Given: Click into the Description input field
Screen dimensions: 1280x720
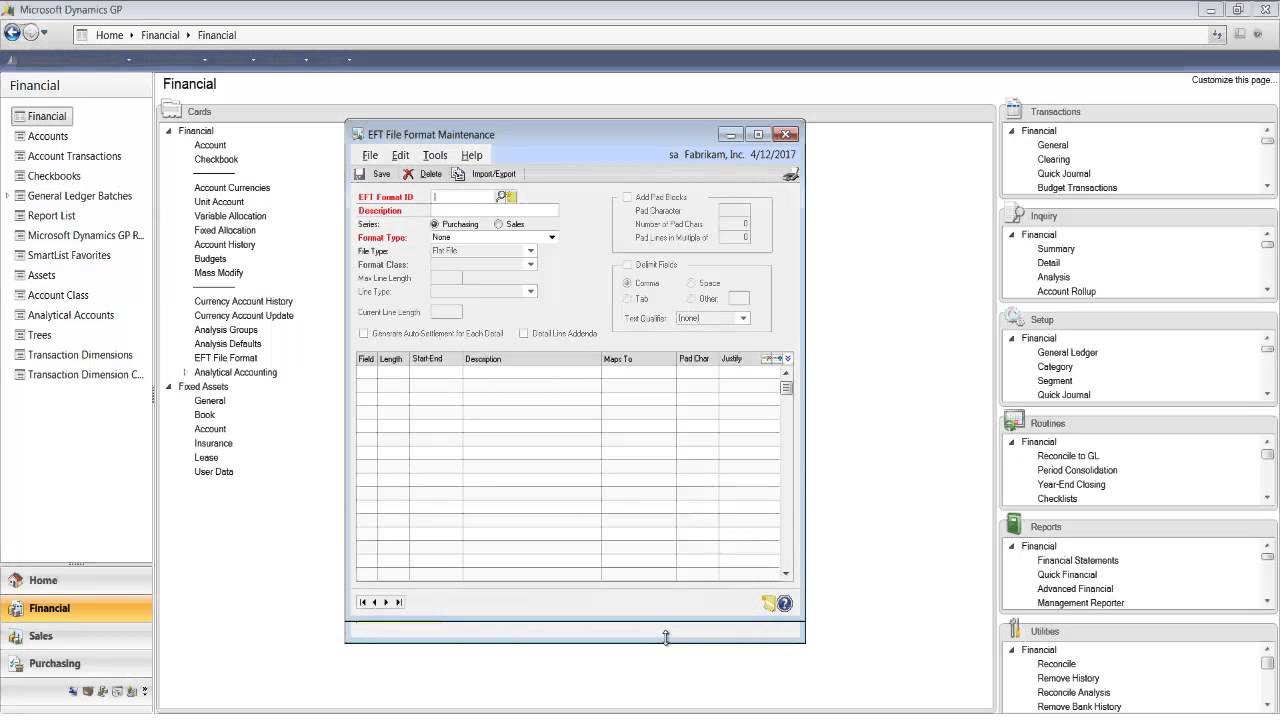Looking at the screenshot, I should point(494,211).
